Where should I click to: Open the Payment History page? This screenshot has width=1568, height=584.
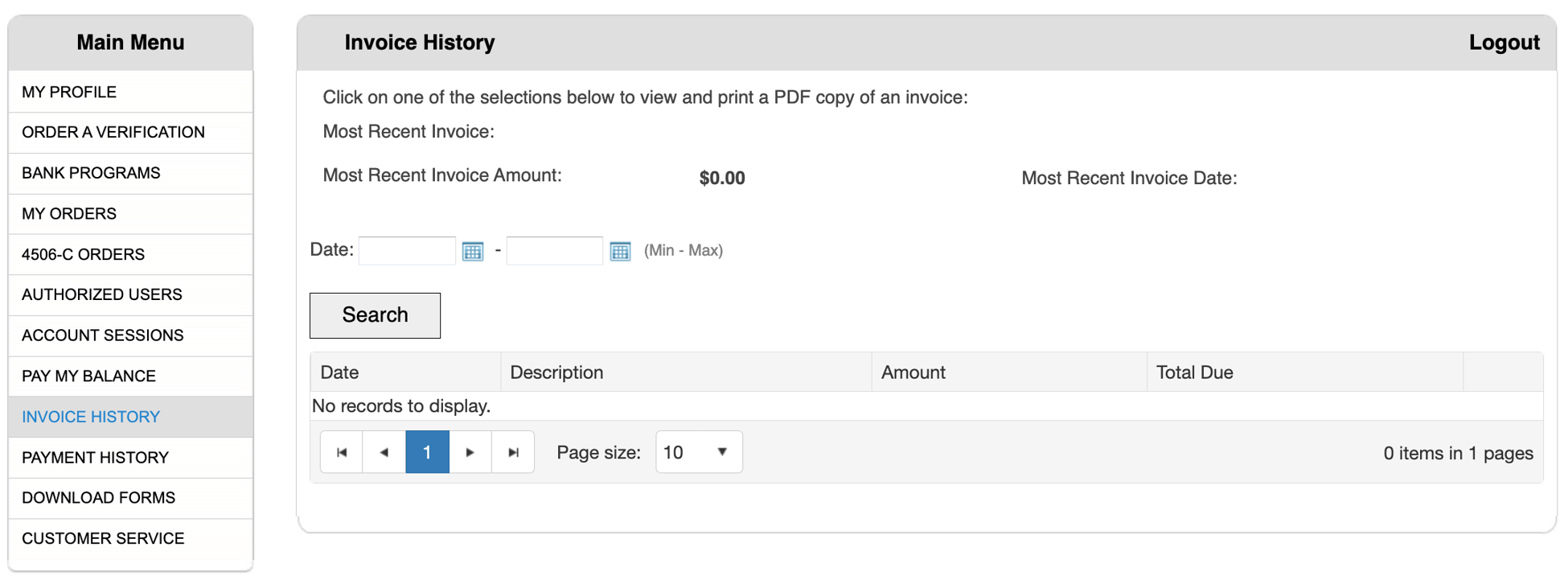[95, 458]
